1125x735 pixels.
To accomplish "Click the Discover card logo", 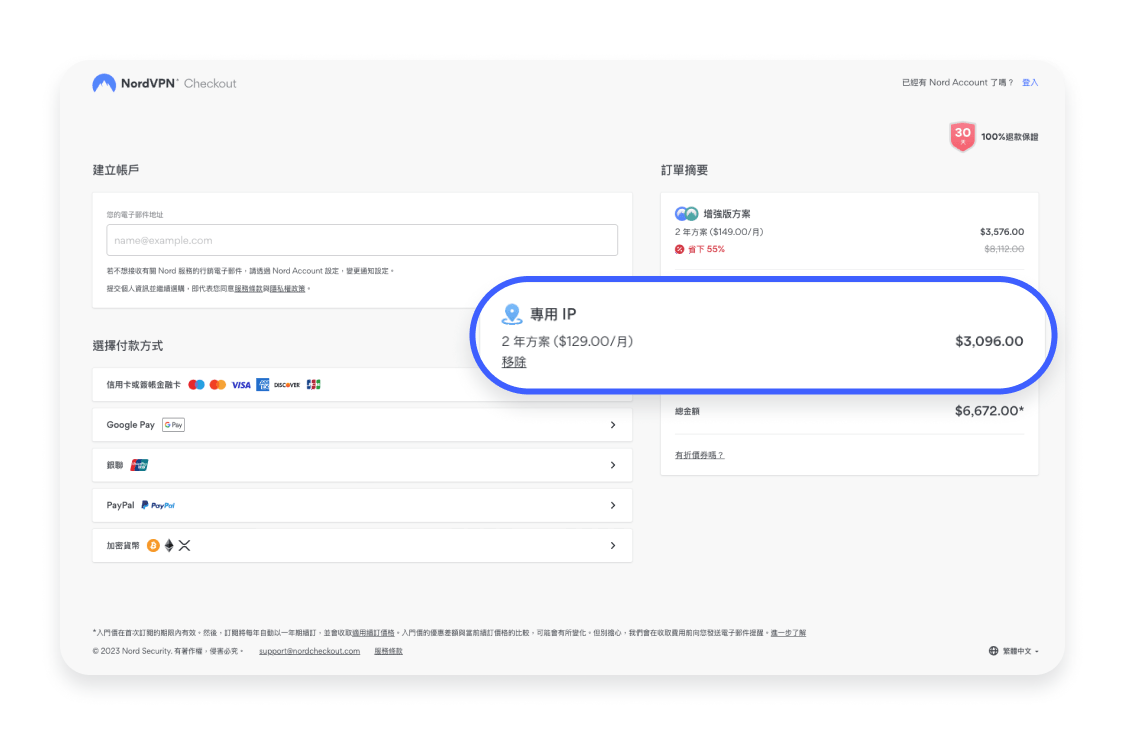I will [x=287, y=385].
